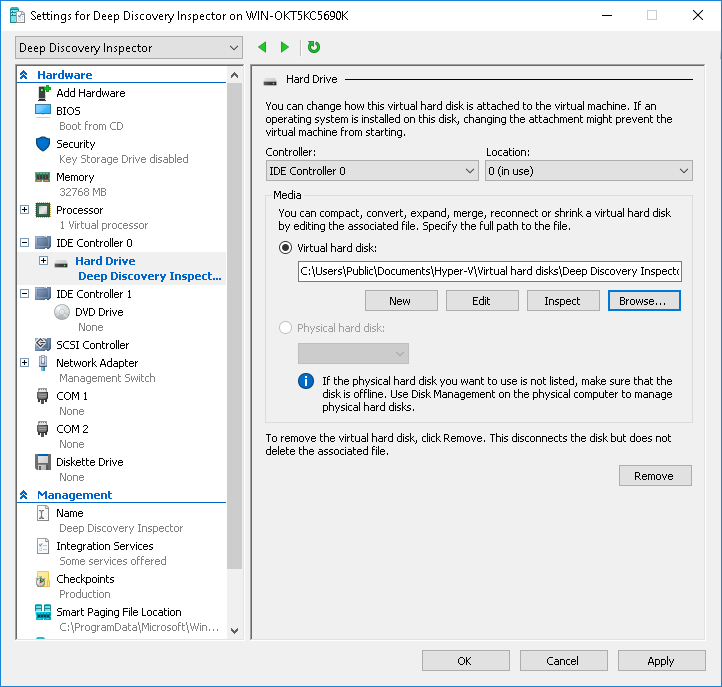Viewport: 722px width, 687px height.
Task: Expand the Network Adapter tree node
Action: pos(25,363)
